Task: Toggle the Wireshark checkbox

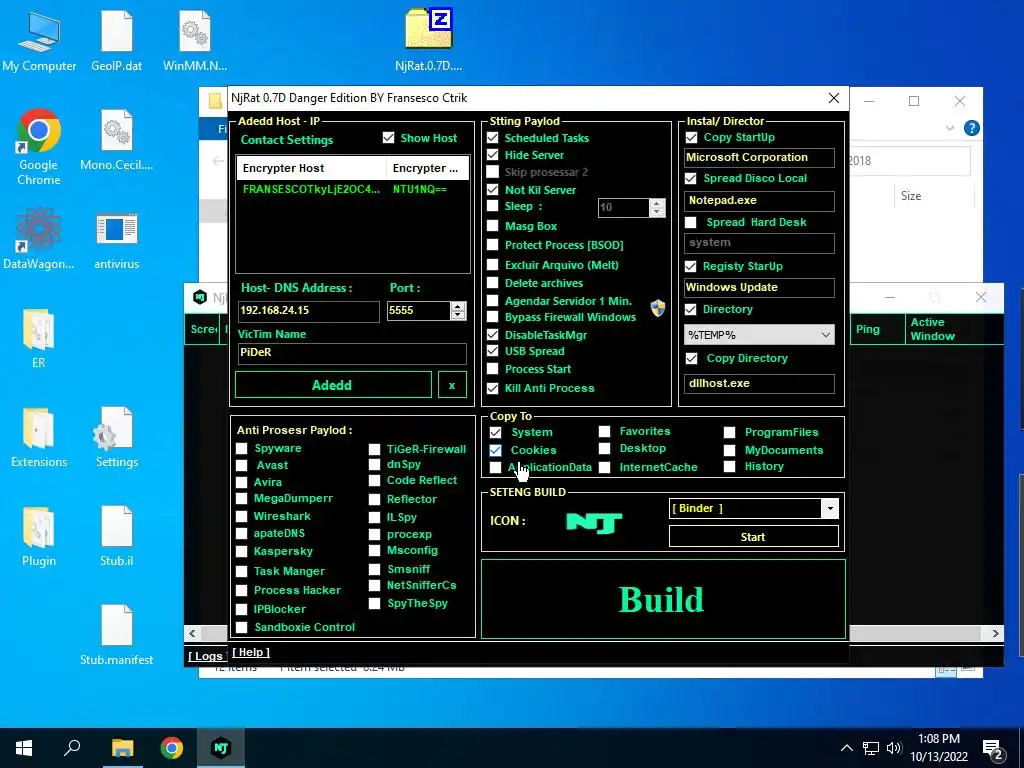Action: click(x=242, y=516)
